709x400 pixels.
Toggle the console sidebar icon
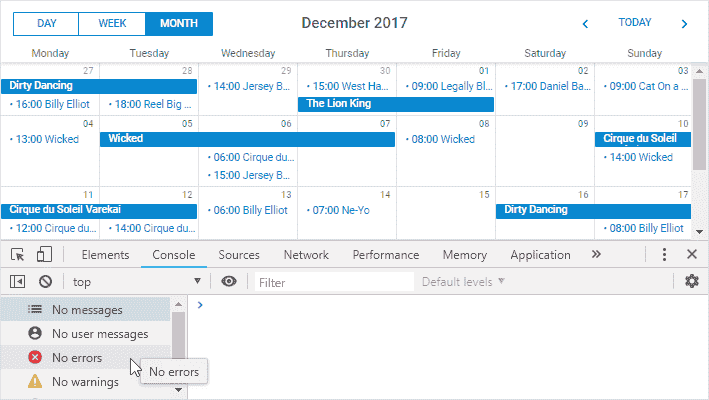17,282
